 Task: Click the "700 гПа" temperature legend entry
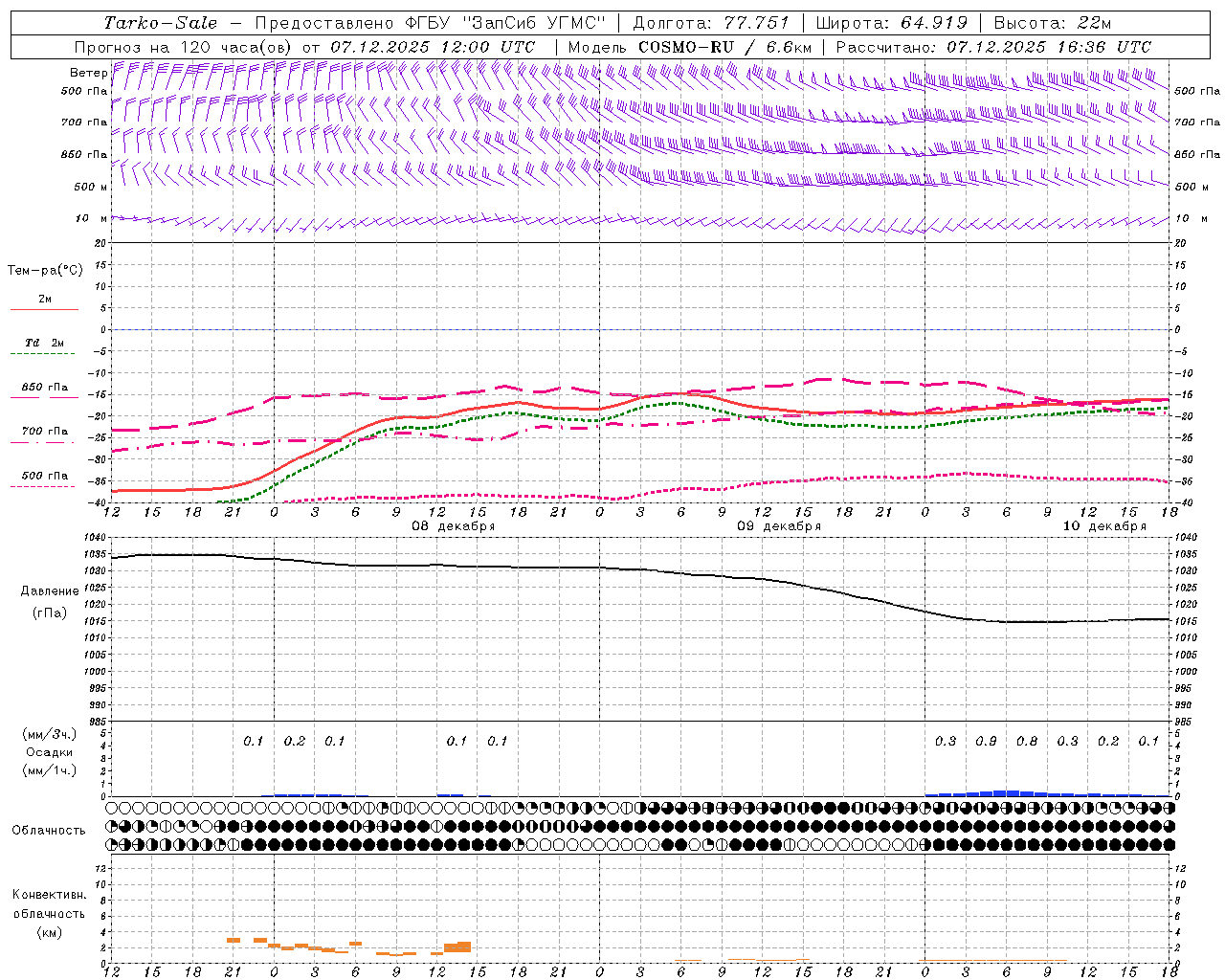pos(45,432)
